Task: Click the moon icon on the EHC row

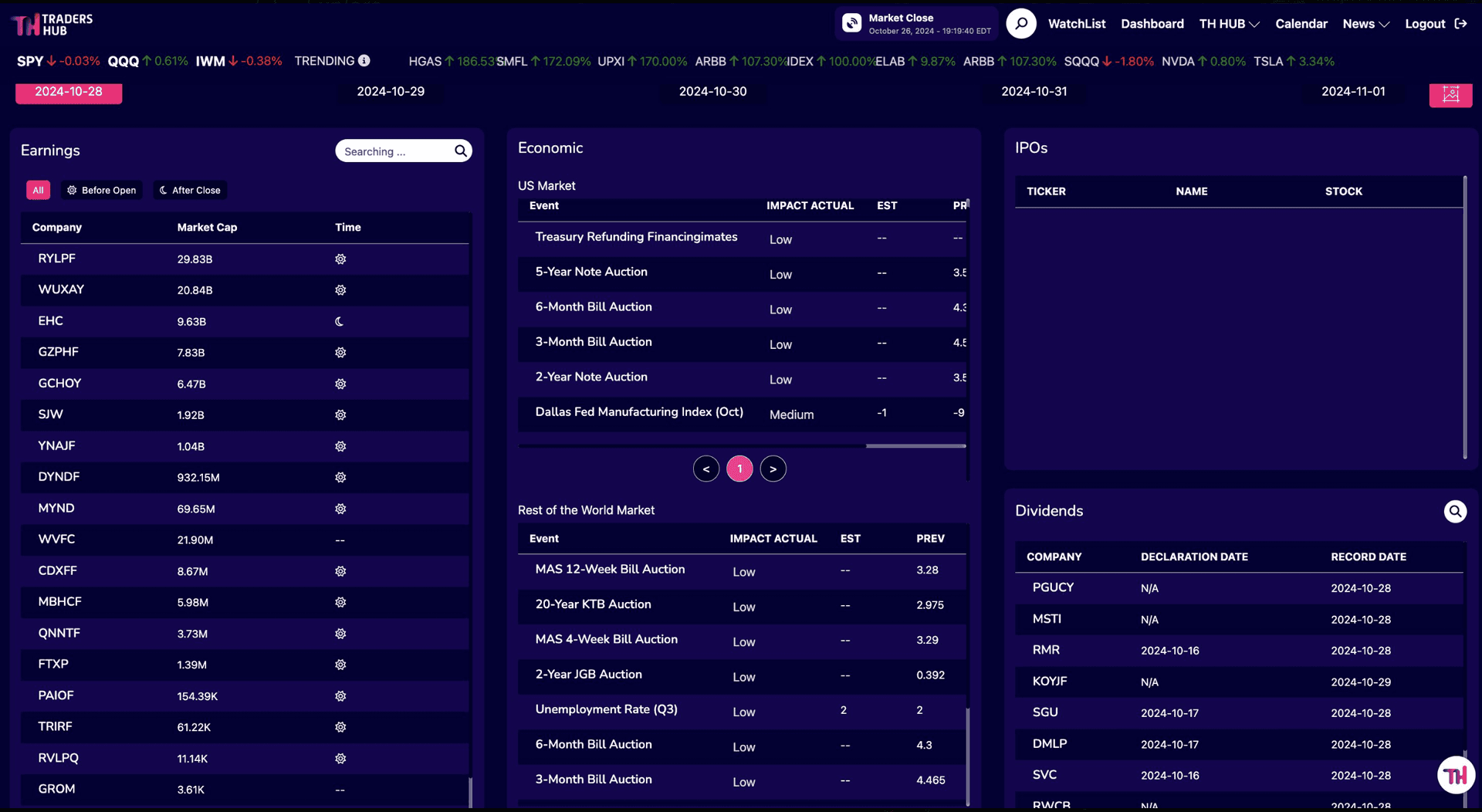Action: coord(340,321)
